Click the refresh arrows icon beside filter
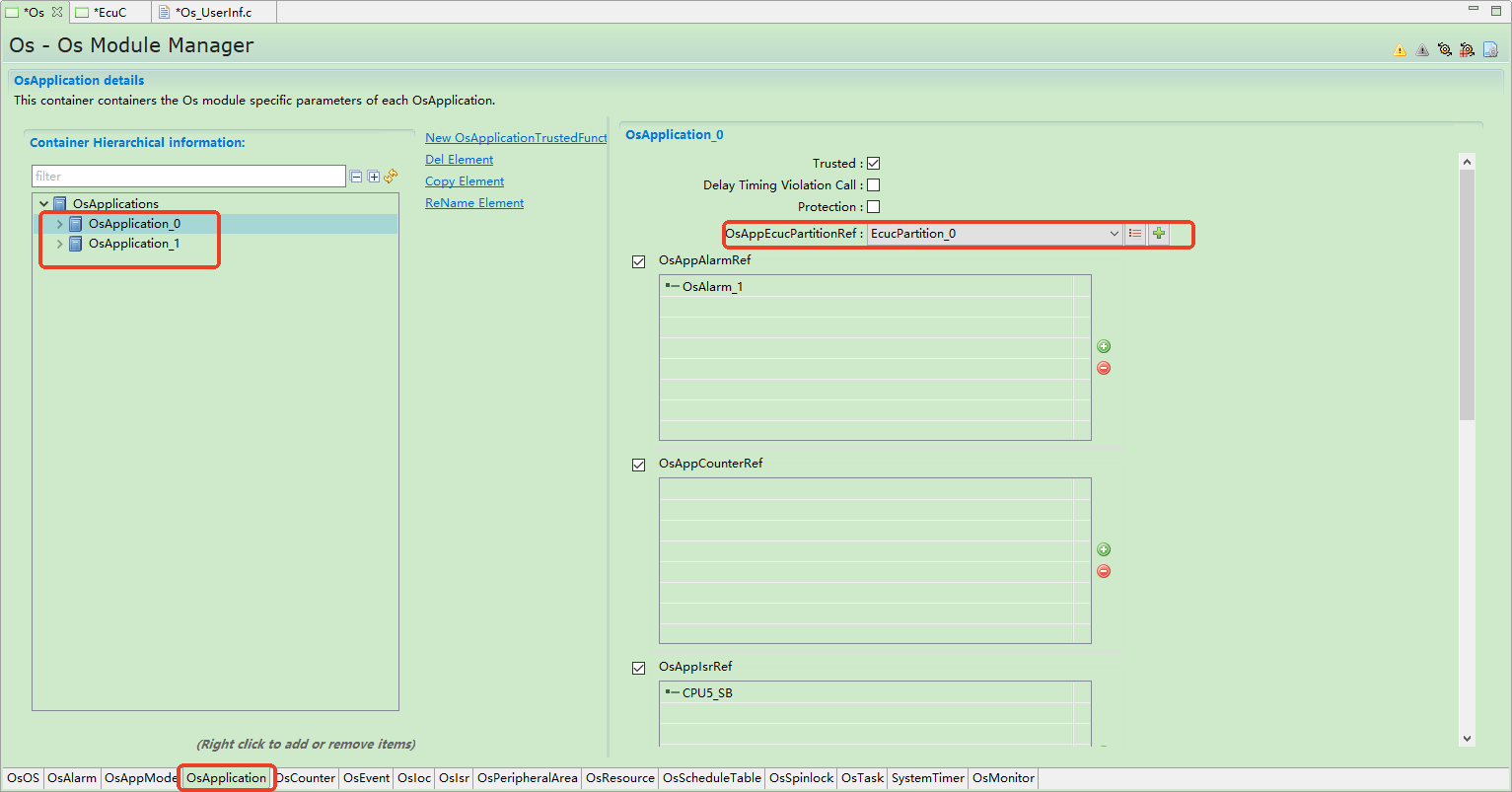 (392, 177)
